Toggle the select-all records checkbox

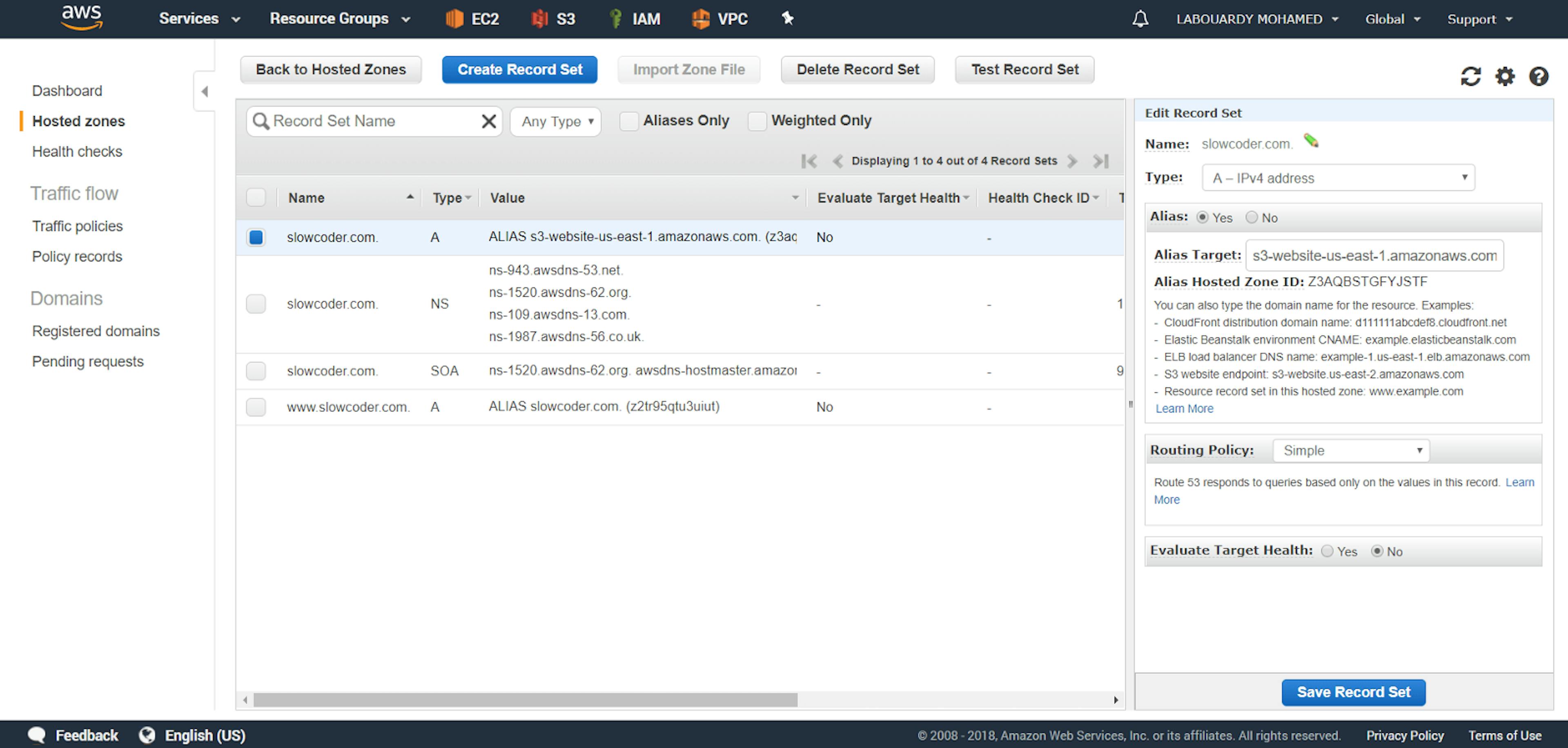tap(256, 197)
